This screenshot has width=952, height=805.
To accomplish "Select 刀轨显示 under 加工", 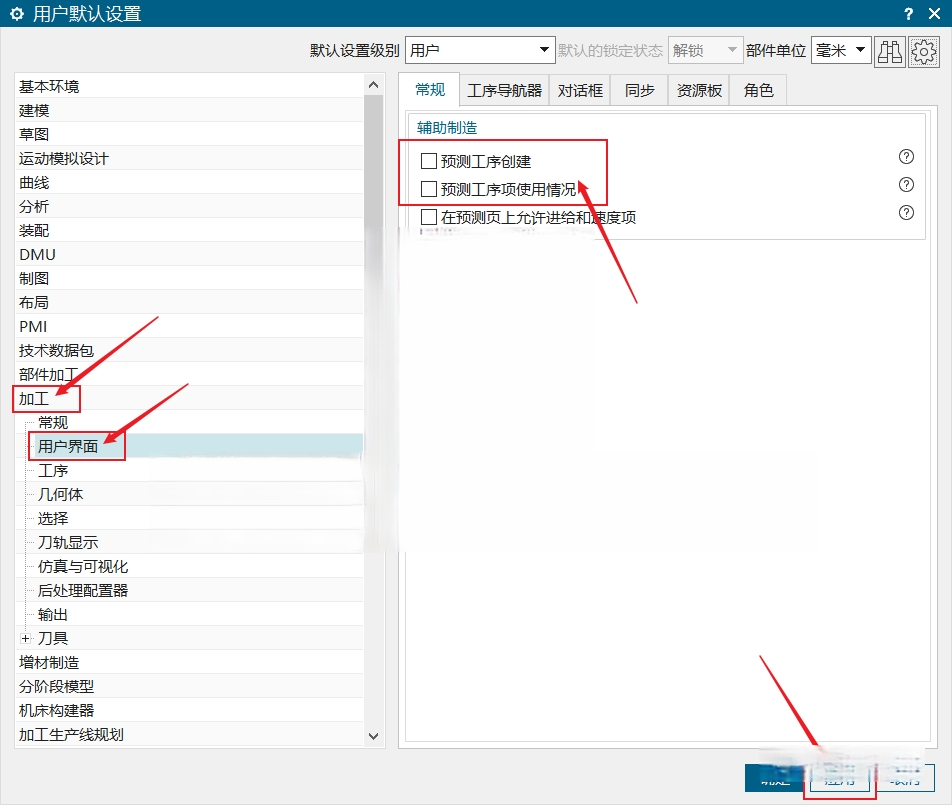I will 67,542.
